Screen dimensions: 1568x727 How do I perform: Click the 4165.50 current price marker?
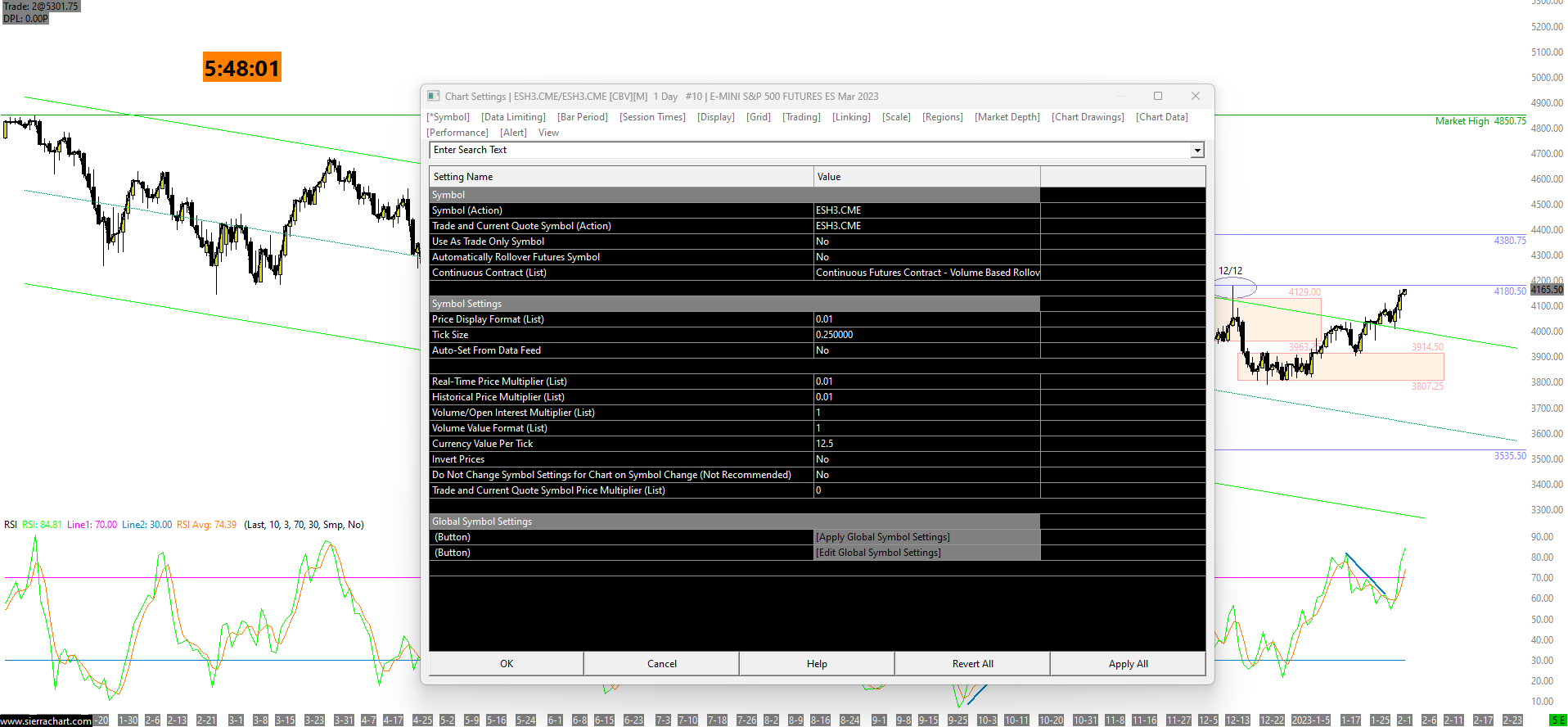pos(1547,290)
